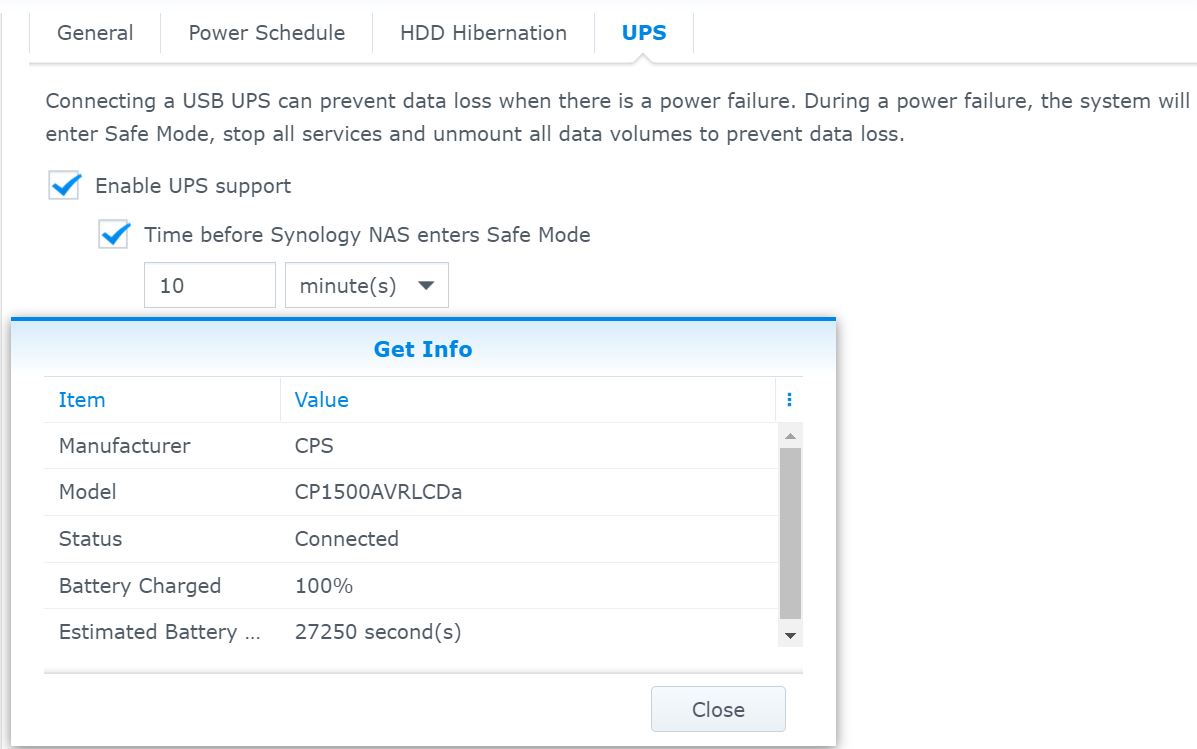Viewport: 1197px width, 749px height.
Task: Switch to the General tab
Action: pyautogui.click(x=95, y=33)
